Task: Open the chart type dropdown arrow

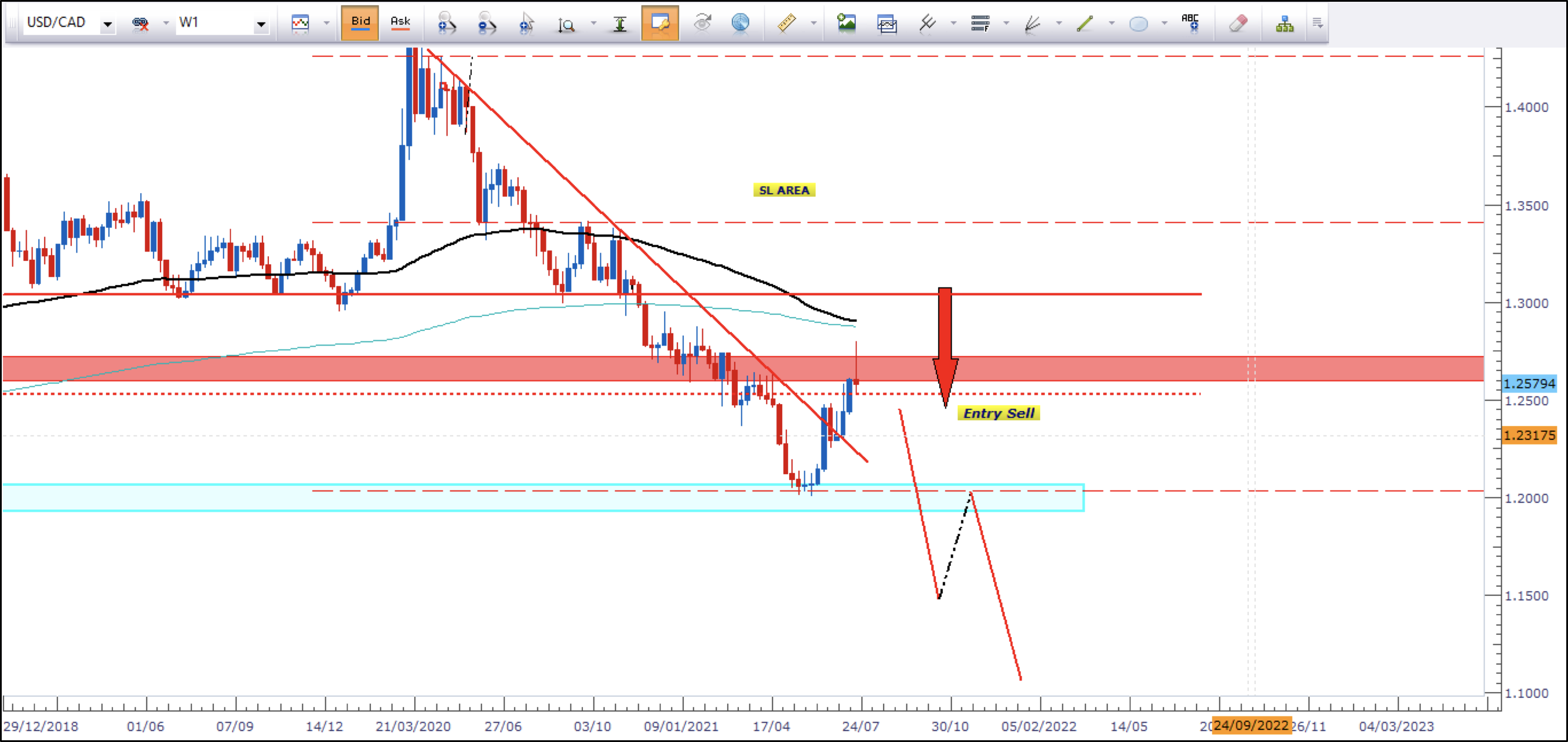Action: tap(326, 24)
